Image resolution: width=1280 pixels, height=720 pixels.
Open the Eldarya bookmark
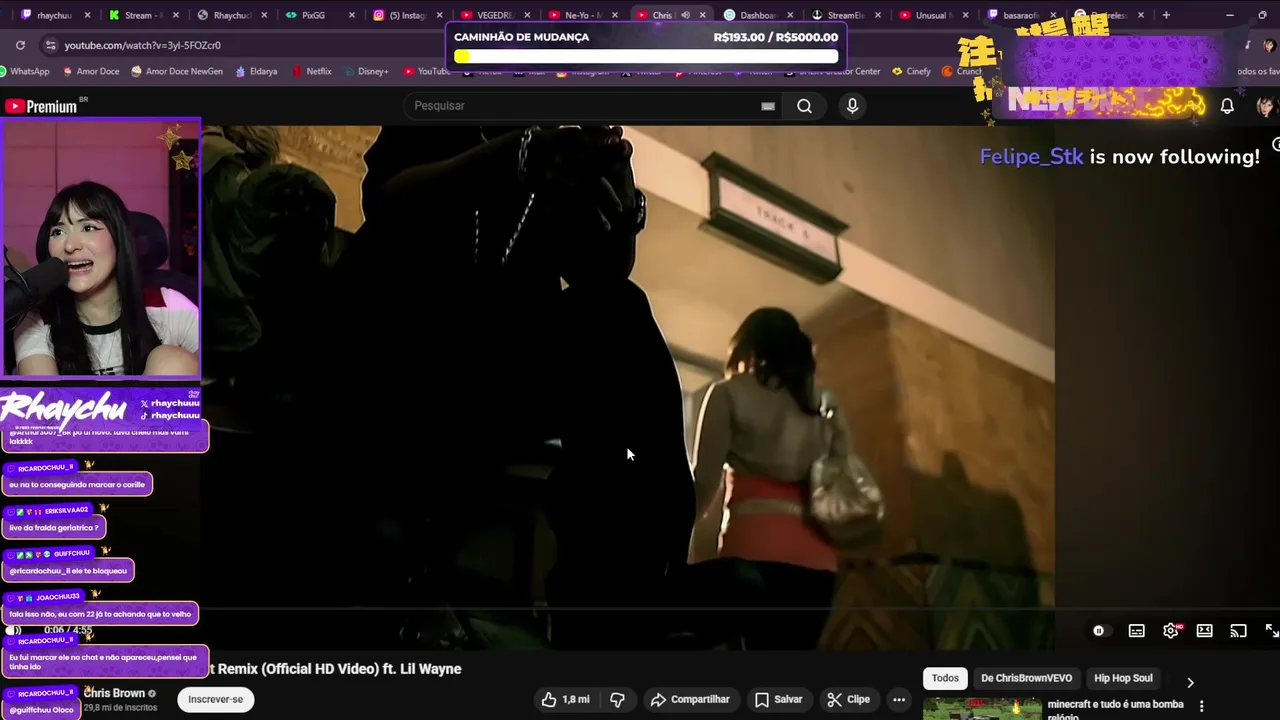click(x=256, y=71)
